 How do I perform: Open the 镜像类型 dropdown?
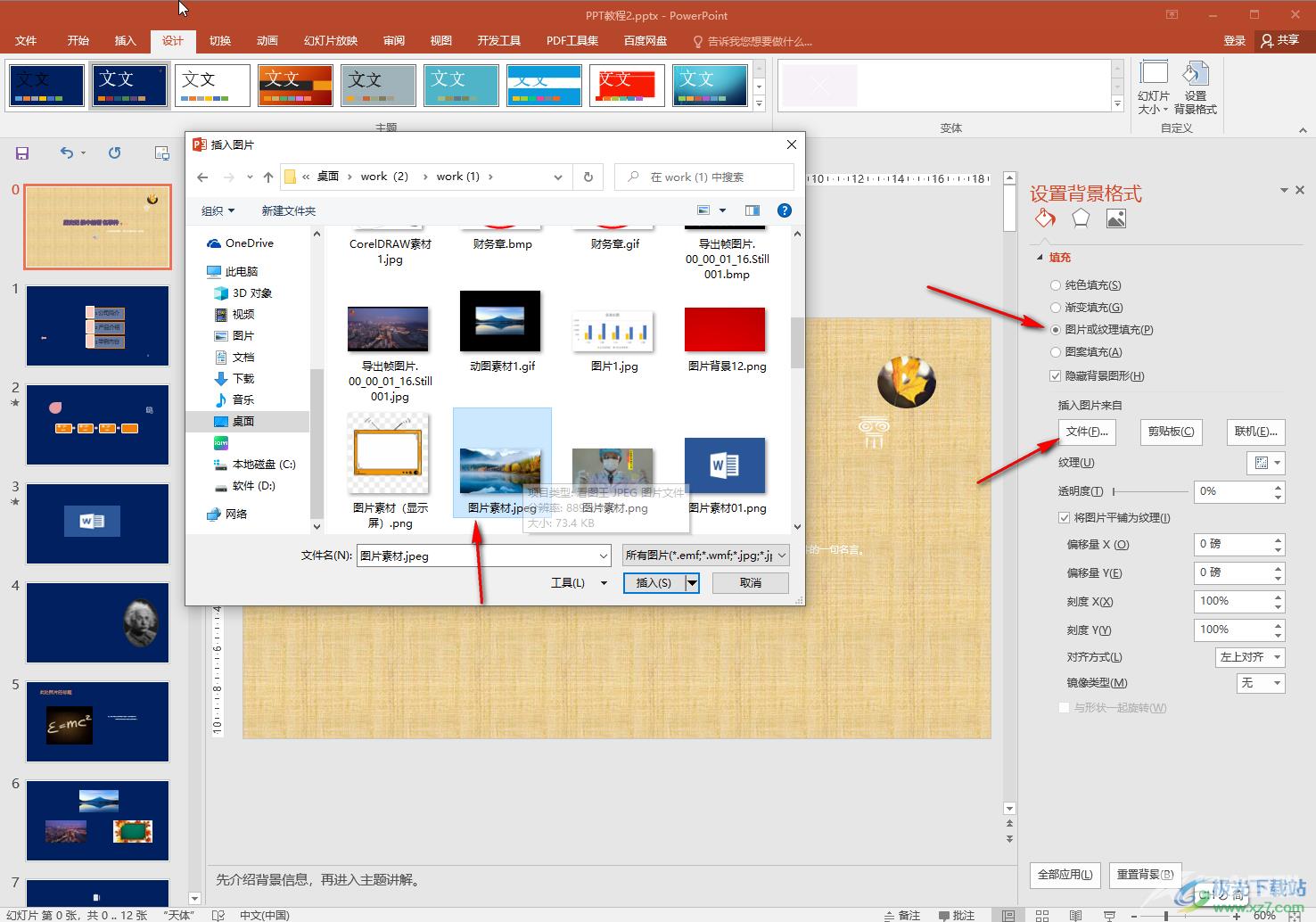tap(1261, 683)
